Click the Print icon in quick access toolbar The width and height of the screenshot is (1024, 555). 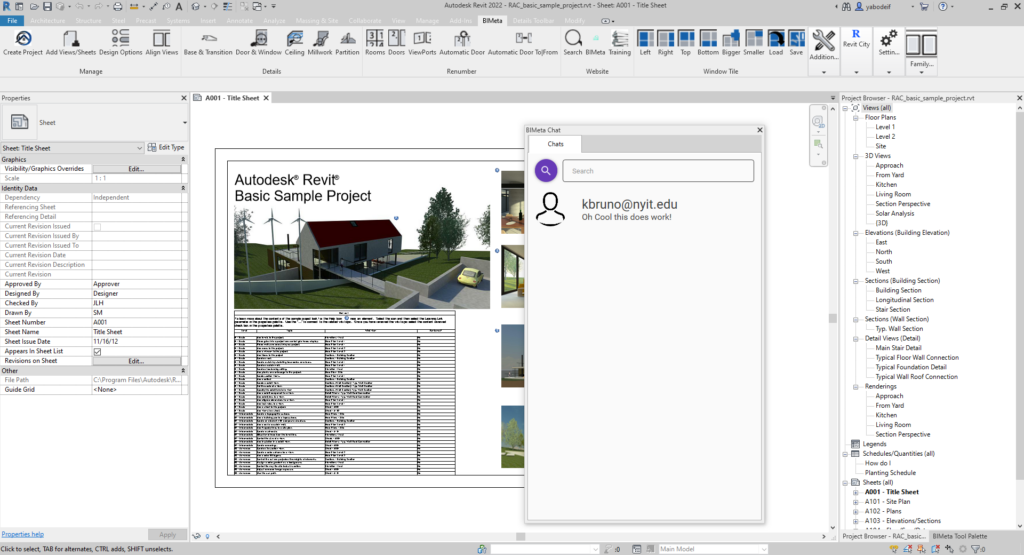[x=118, y=7]
